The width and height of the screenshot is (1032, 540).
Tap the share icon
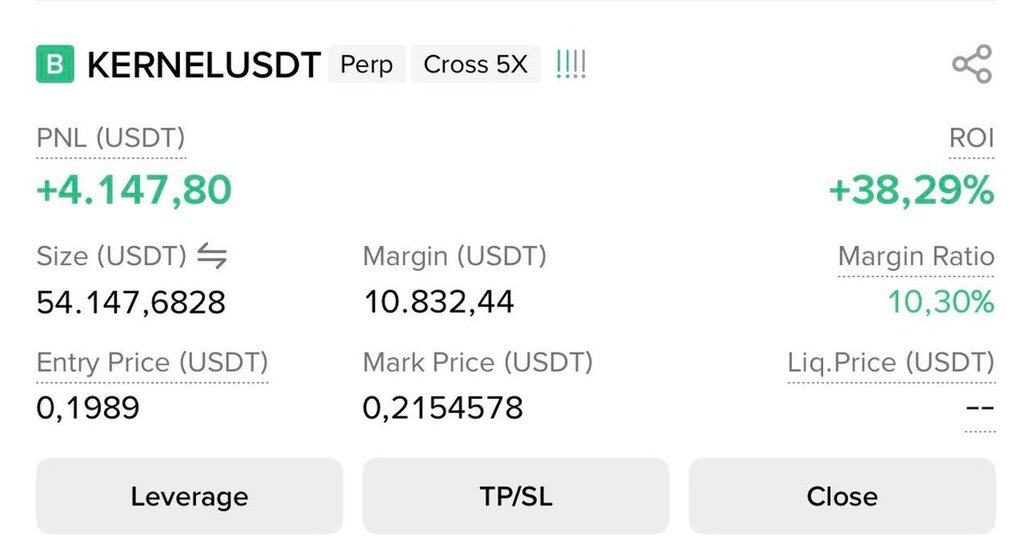click(x=971, y=65)
